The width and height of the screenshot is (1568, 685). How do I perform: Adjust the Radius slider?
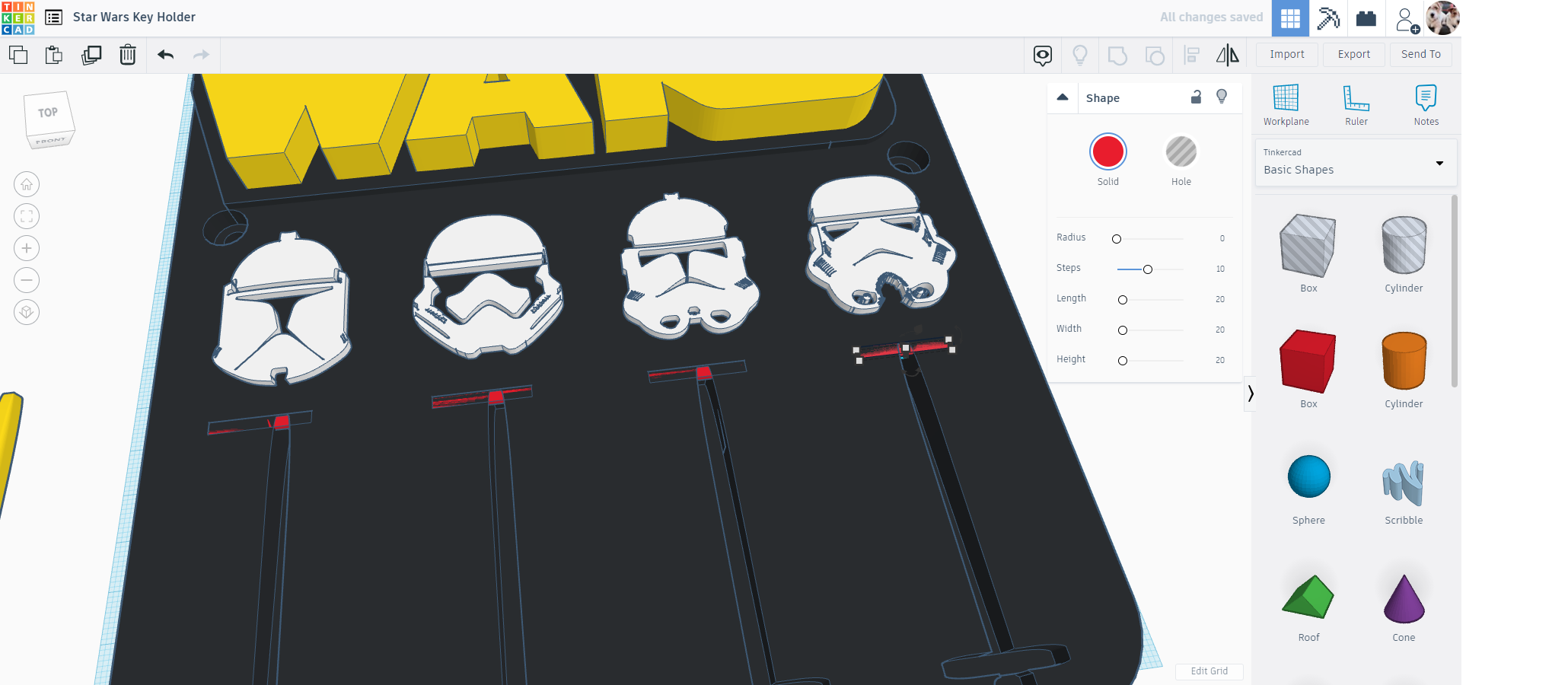coord(1117,239)
